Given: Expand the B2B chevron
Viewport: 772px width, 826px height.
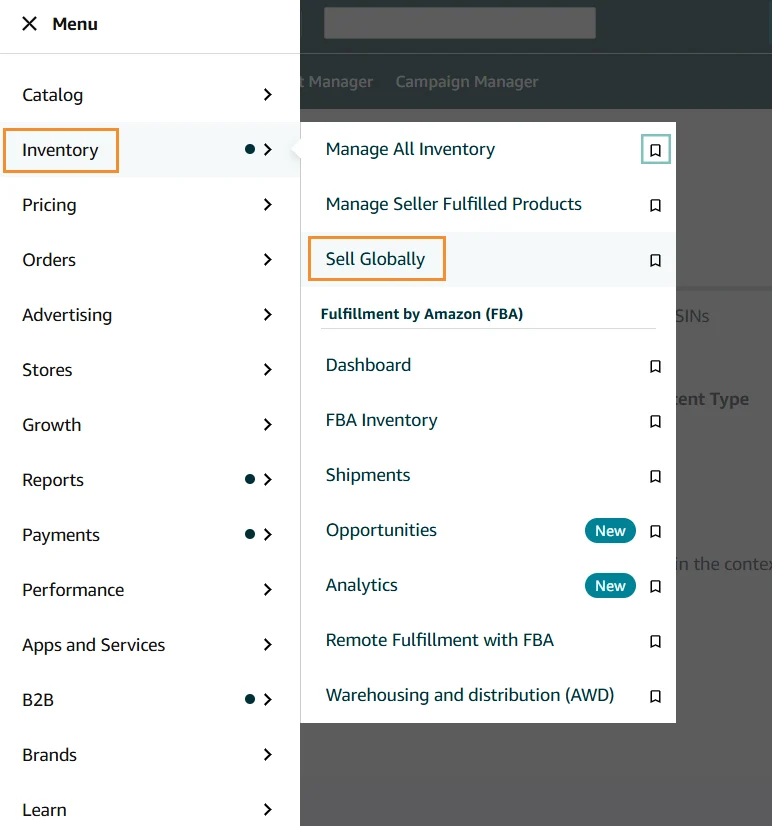Looking at the screenshot, I should 268,700.
